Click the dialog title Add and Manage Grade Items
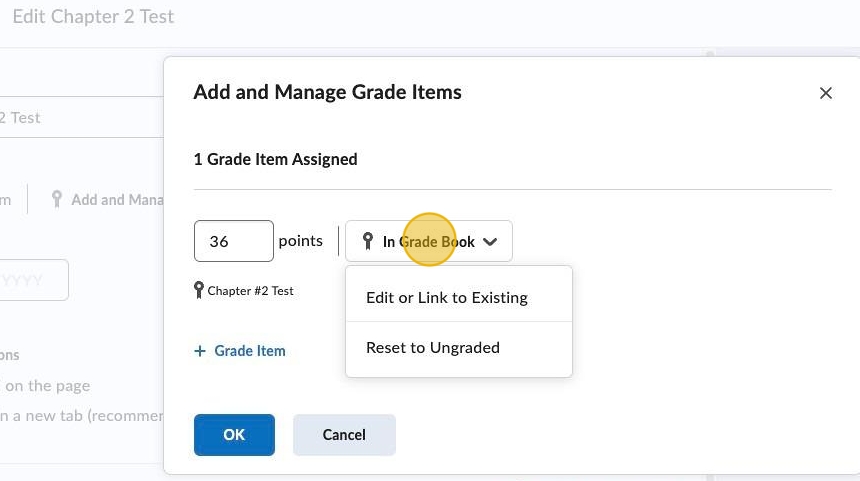 tap(327, 92)
